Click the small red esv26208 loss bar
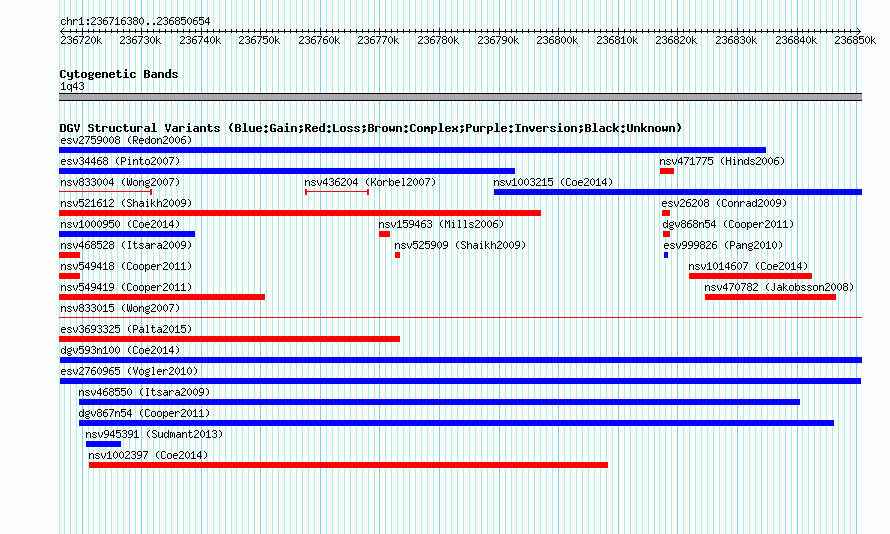The height and width of the screenshot is (534, 890). click(666, 213)
